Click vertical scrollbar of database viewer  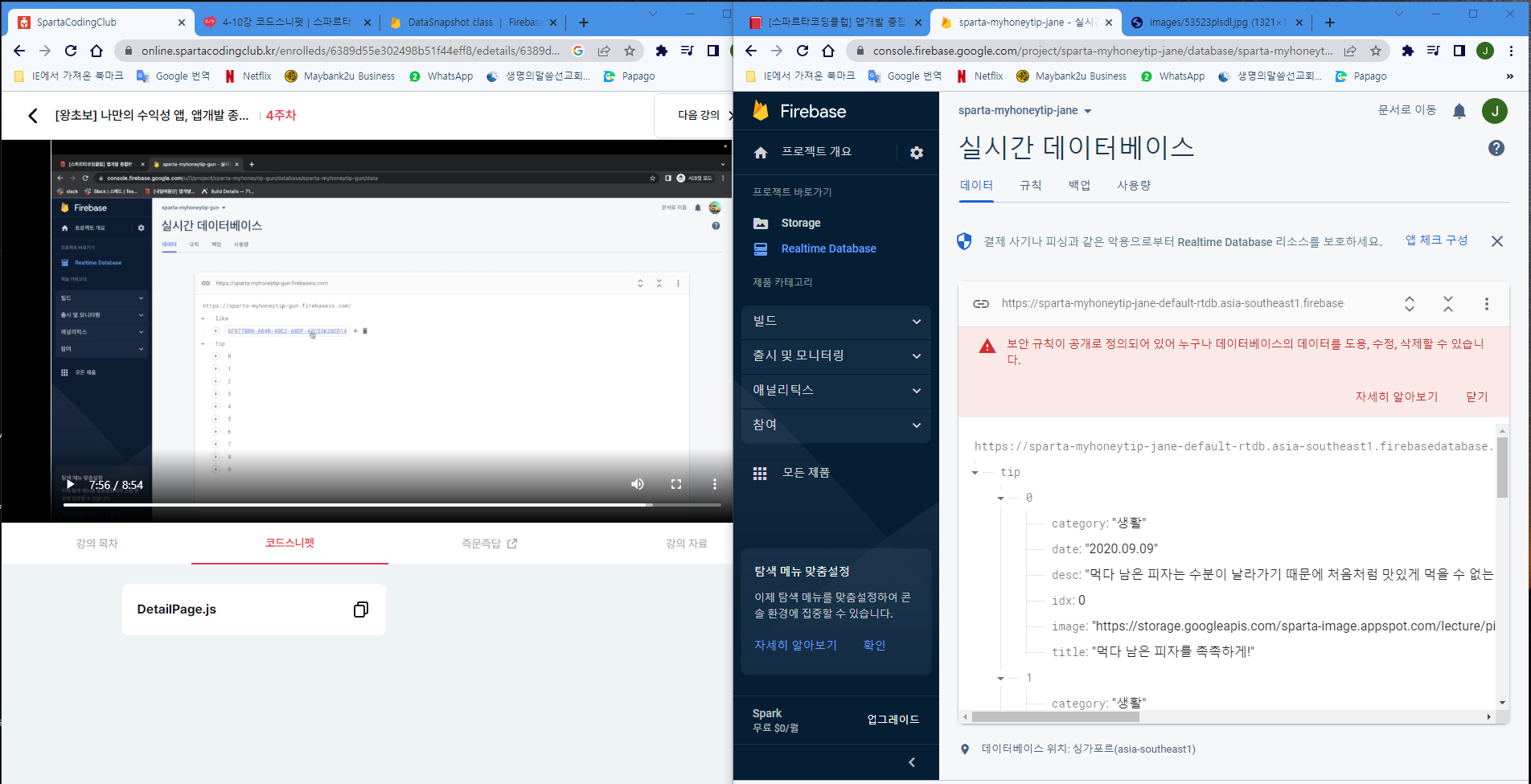(1502, 468)
